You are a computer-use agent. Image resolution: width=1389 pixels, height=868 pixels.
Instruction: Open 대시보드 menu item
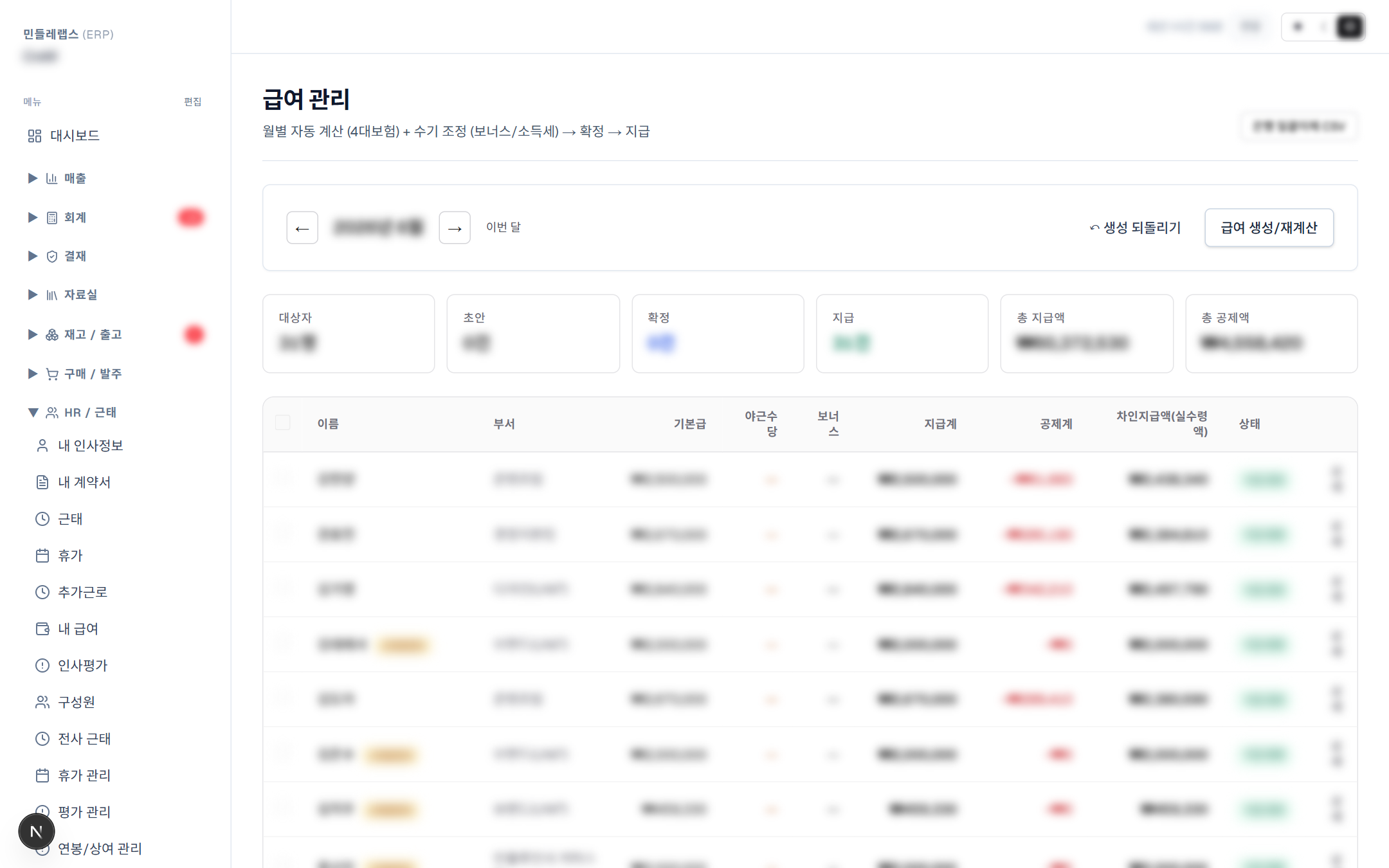[x=114, y=136]
